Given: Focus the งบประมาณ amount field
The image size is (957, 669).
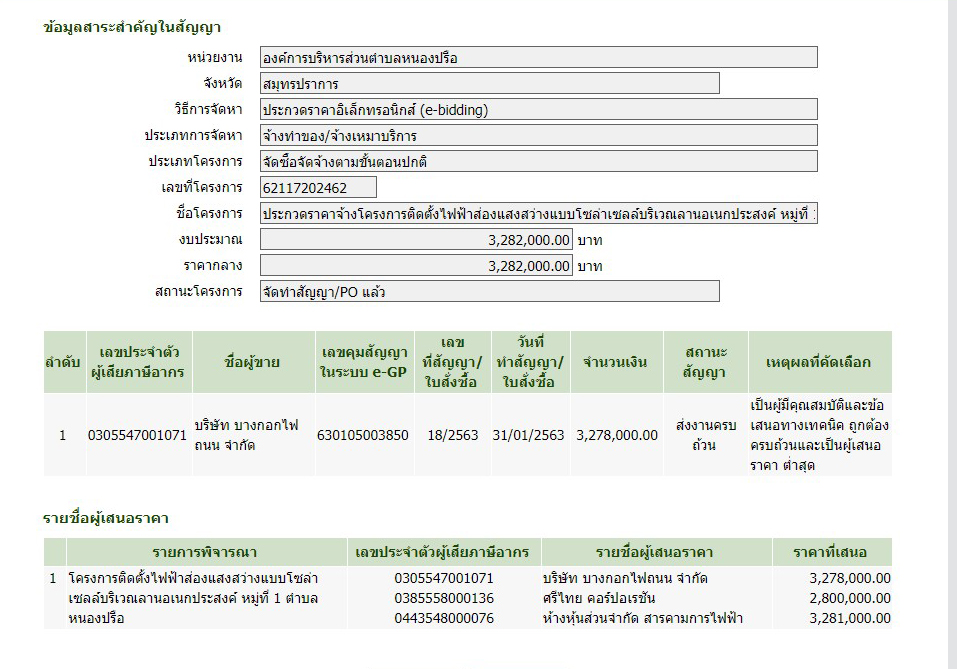Looking at the screenshot, I should [415, 240].
